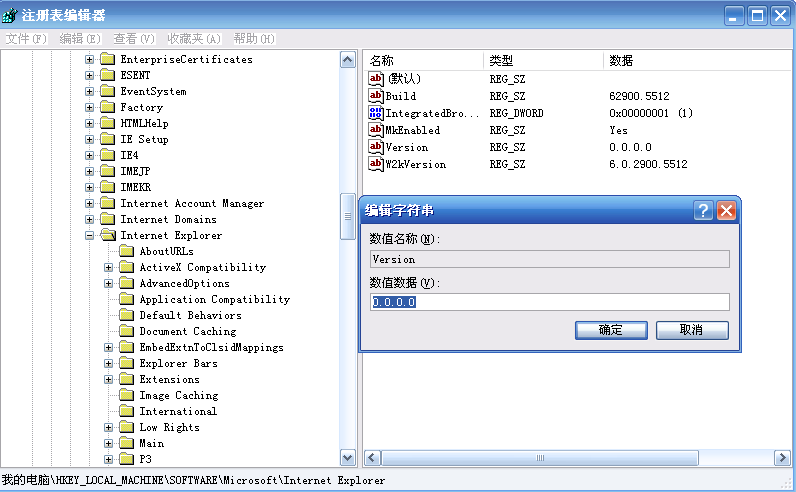
Task: Click the 6.0.2900.5512 data value
Action: (x=648, y=164)
